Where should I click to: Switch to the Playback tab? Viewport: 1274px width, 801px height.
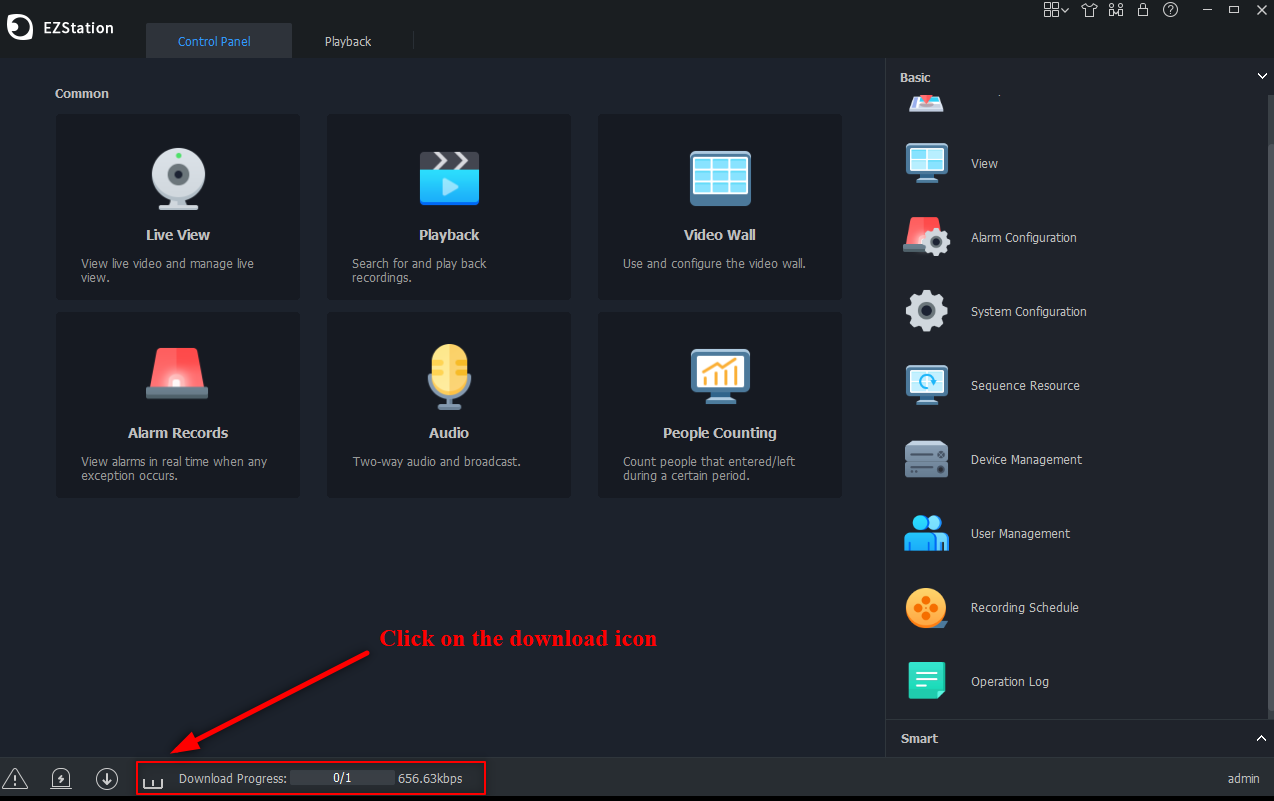[348, 42]
